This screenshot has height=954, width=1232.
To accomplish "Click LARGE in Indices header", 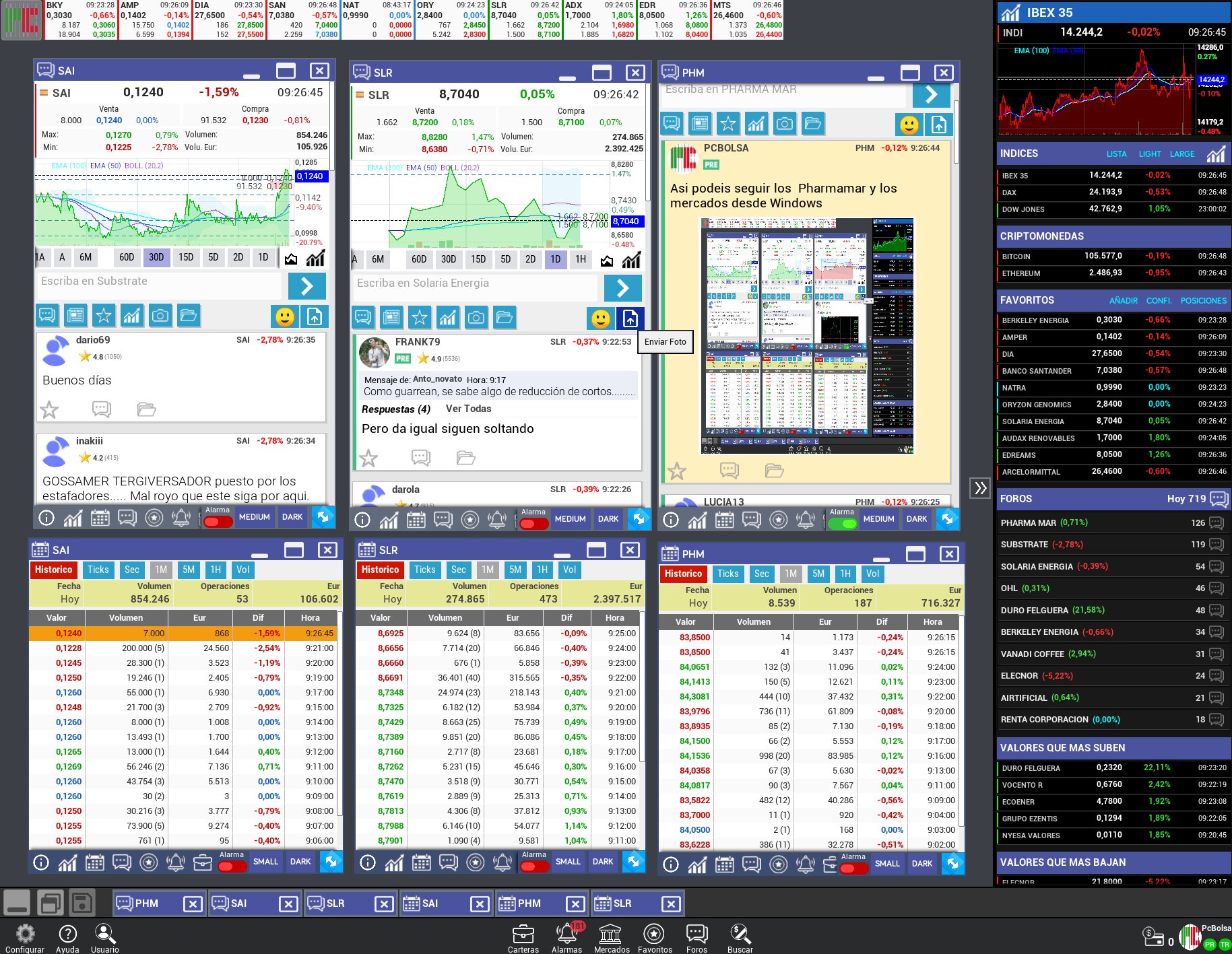I will click(x=1182, y=154).
